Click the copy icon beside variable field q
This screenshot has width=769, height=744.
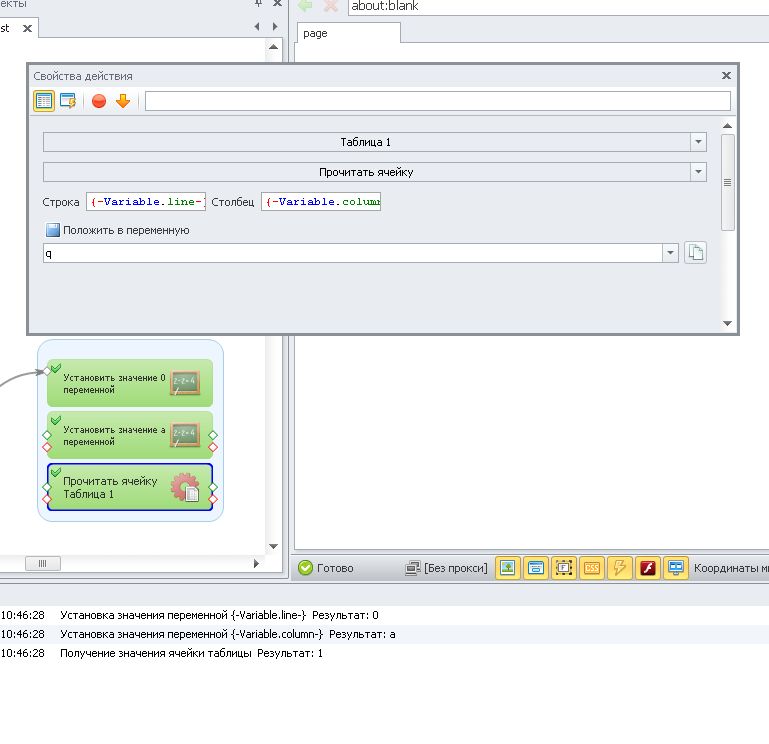695,253
